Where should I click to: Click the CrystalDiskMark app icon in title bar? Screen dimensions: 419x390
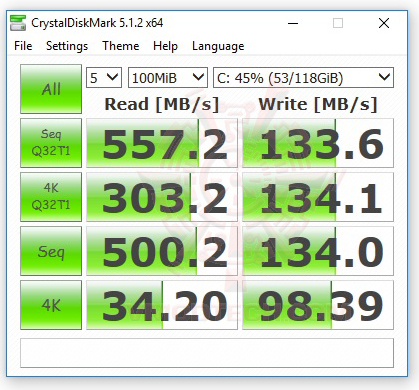(x=18, y=23)
